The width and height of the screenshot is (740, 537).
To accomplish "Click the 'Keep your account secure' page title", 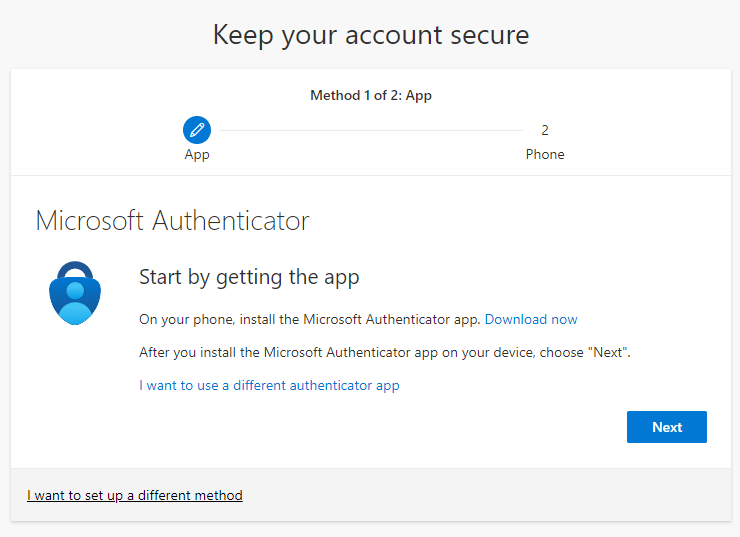I will [371, 35].
